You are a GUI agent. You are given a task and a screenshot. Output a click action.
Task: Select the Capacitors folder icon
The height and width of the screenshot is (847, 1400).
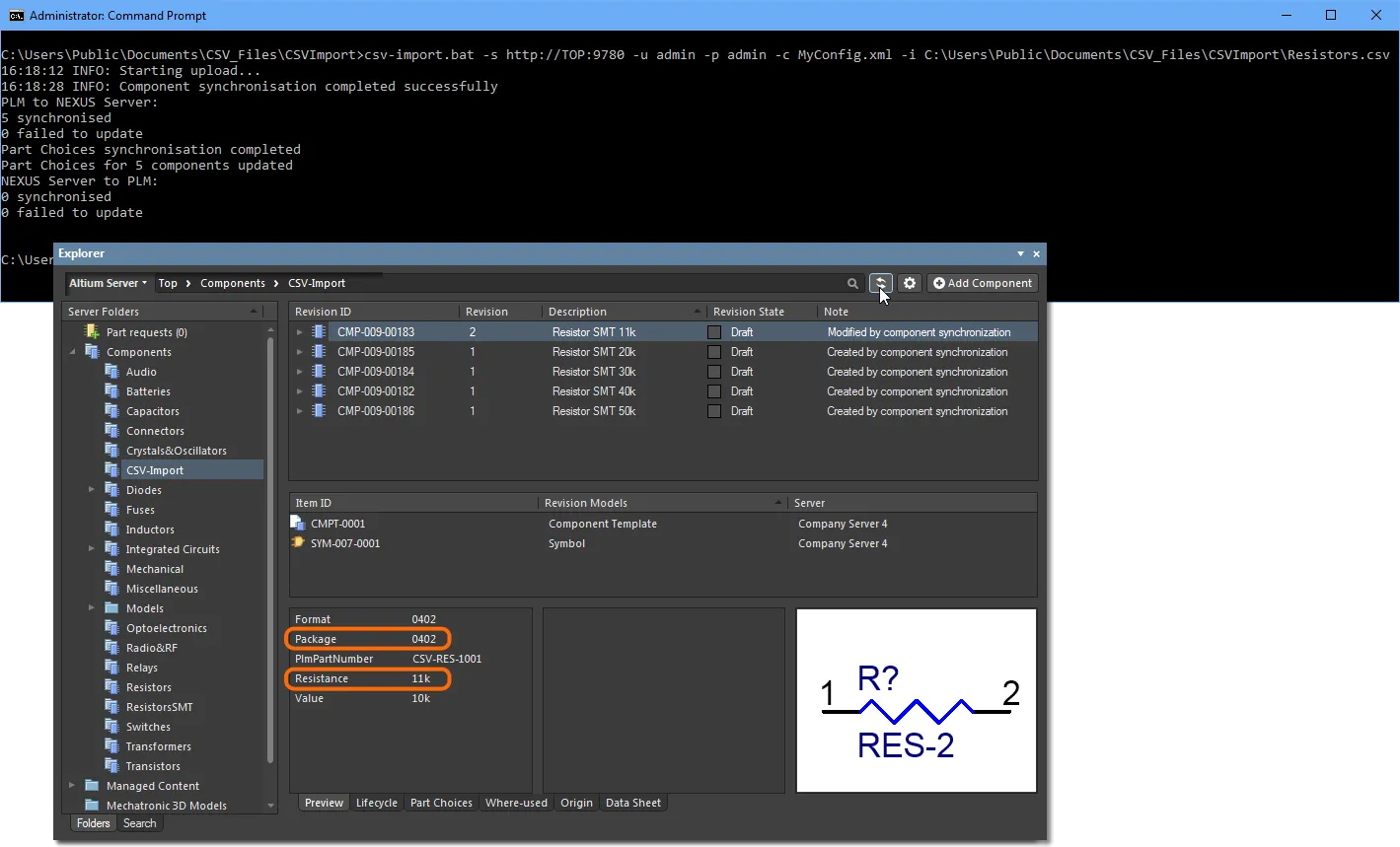coord(112,411)
